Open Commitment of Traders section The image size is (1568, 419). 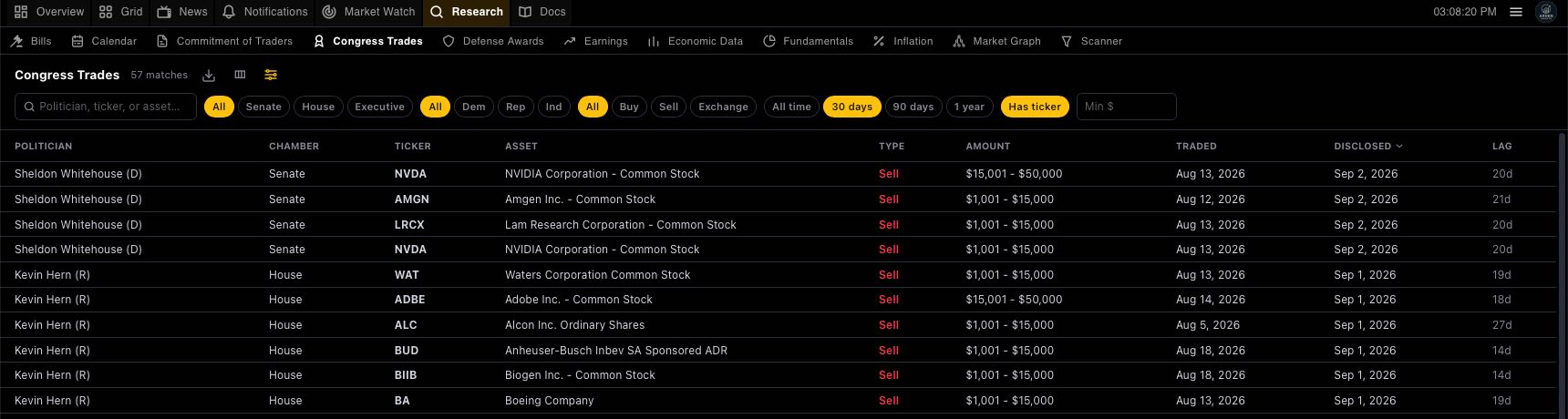[x=224, y=41]
